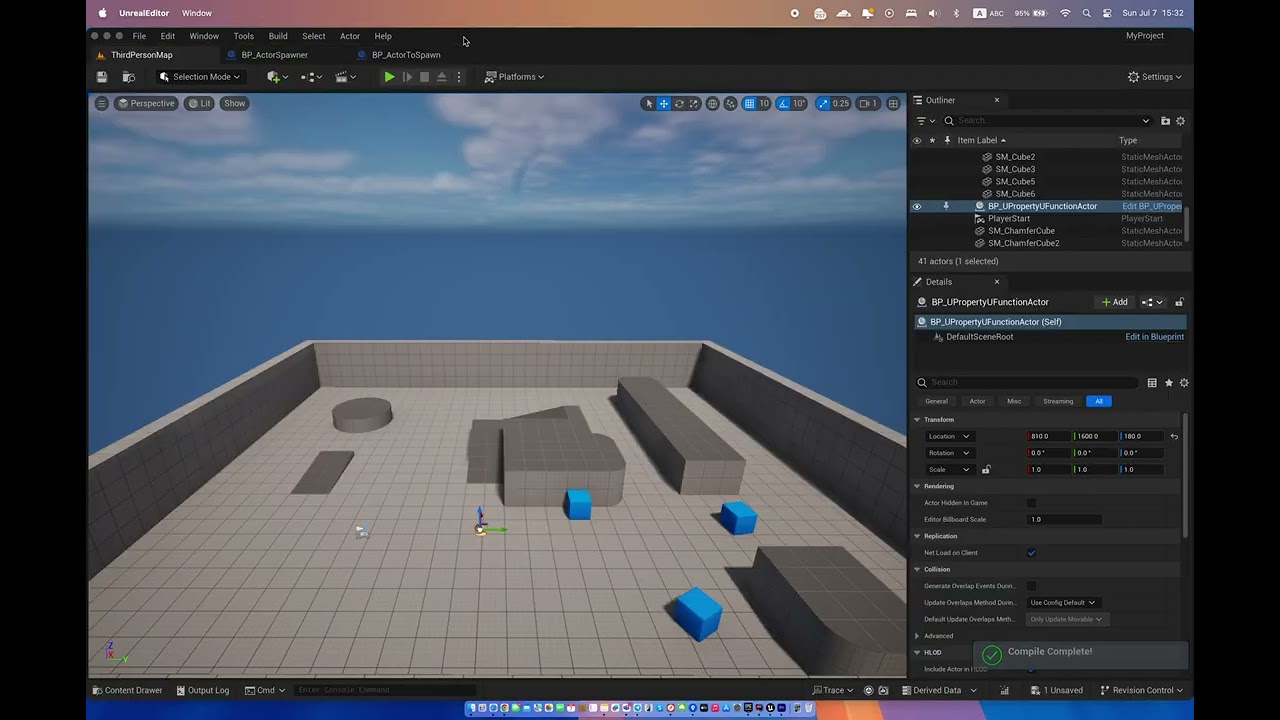1280x720 pixels.
Task: Activate the Translate move gizmo tool
Action: click(x=663, y=103)
